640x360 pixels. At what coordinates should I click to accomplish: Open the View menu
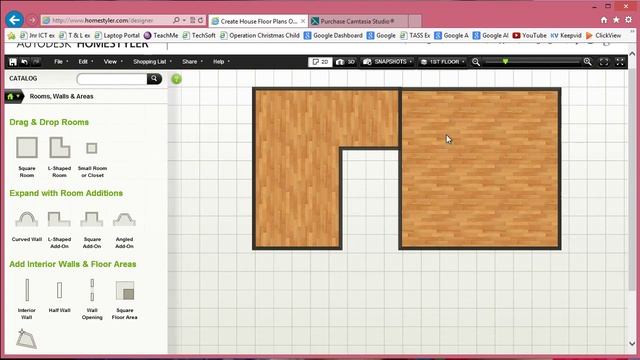(x=113, y=62)
